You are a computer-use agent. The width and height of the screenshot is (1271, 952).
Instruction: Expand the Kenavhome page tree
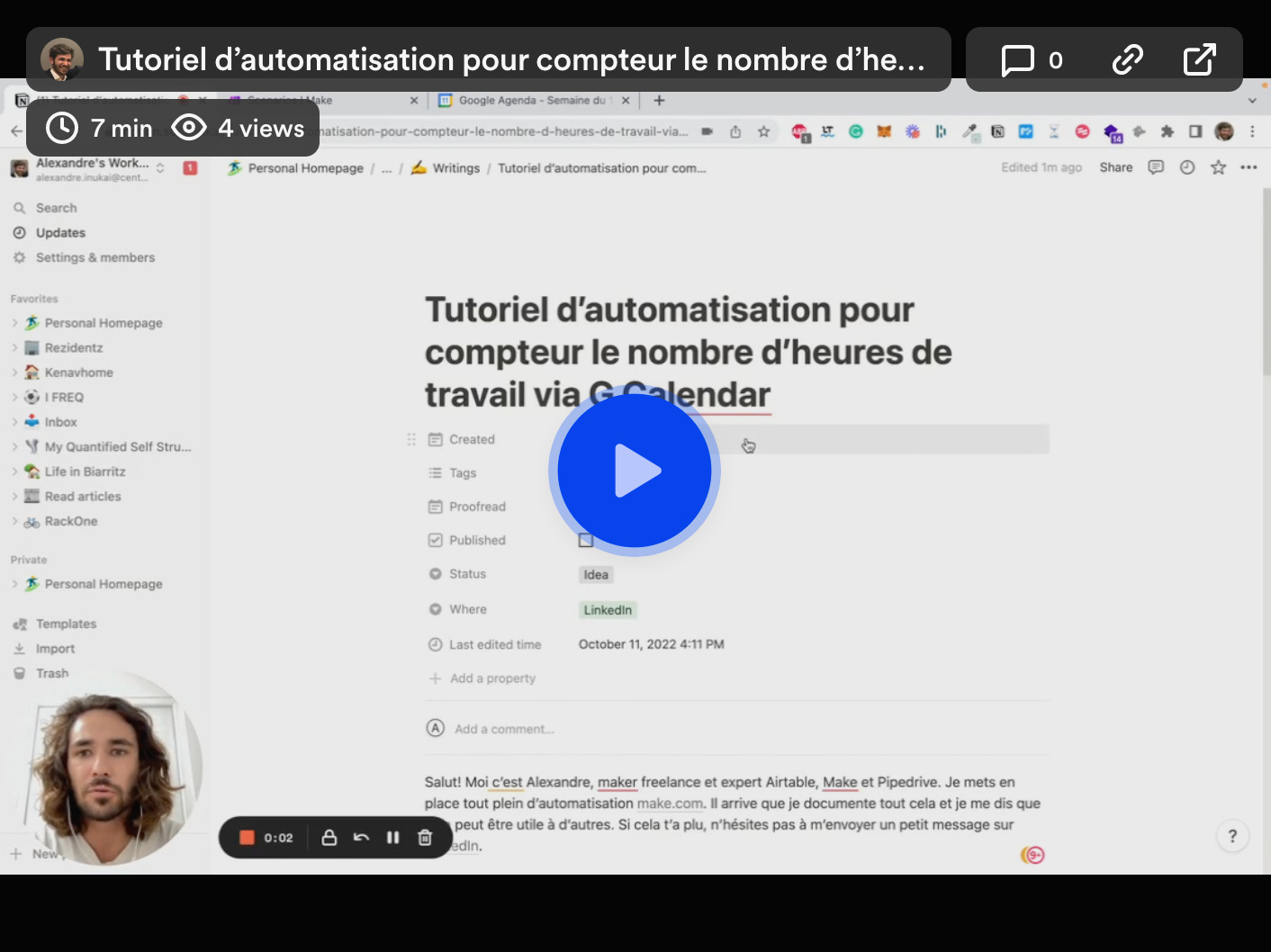[x=14, y=373]
